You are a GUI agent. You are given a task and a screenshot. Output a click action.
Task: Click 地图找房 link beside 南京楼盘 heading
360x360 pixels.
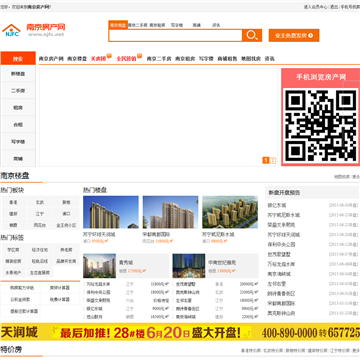click(x=342, y=177)
